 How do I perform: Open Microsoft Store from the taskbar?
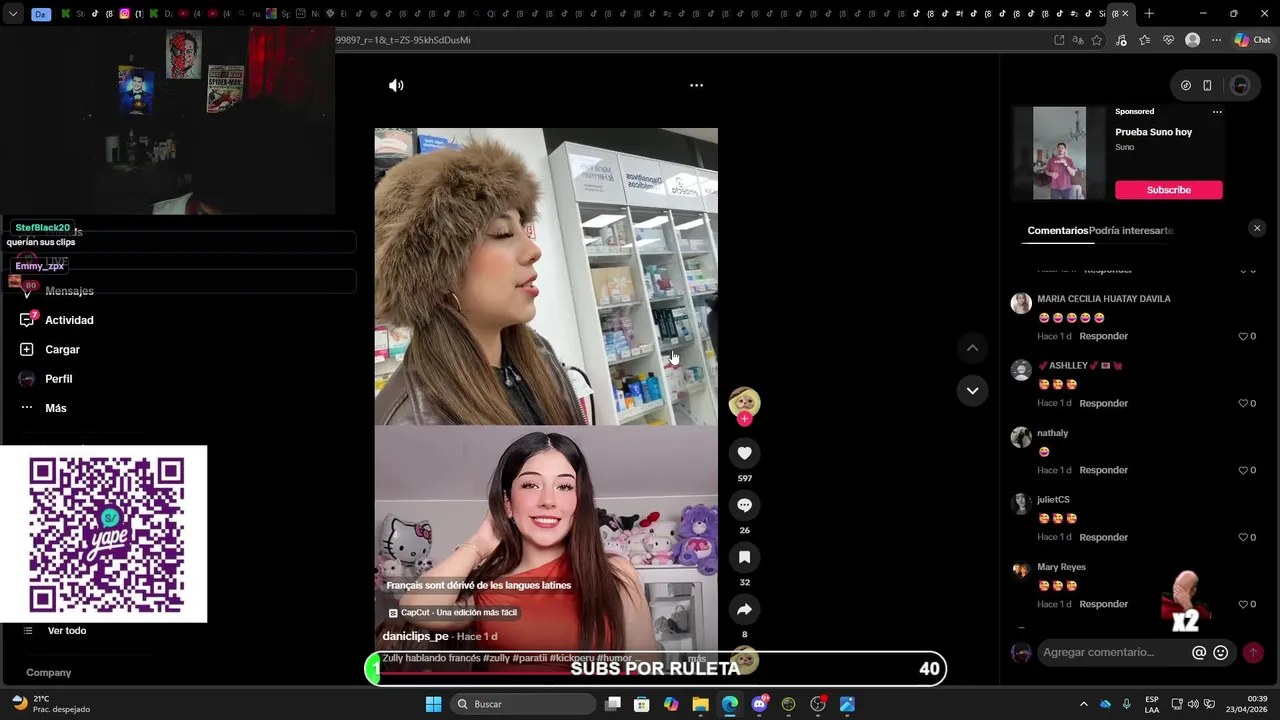642,704
